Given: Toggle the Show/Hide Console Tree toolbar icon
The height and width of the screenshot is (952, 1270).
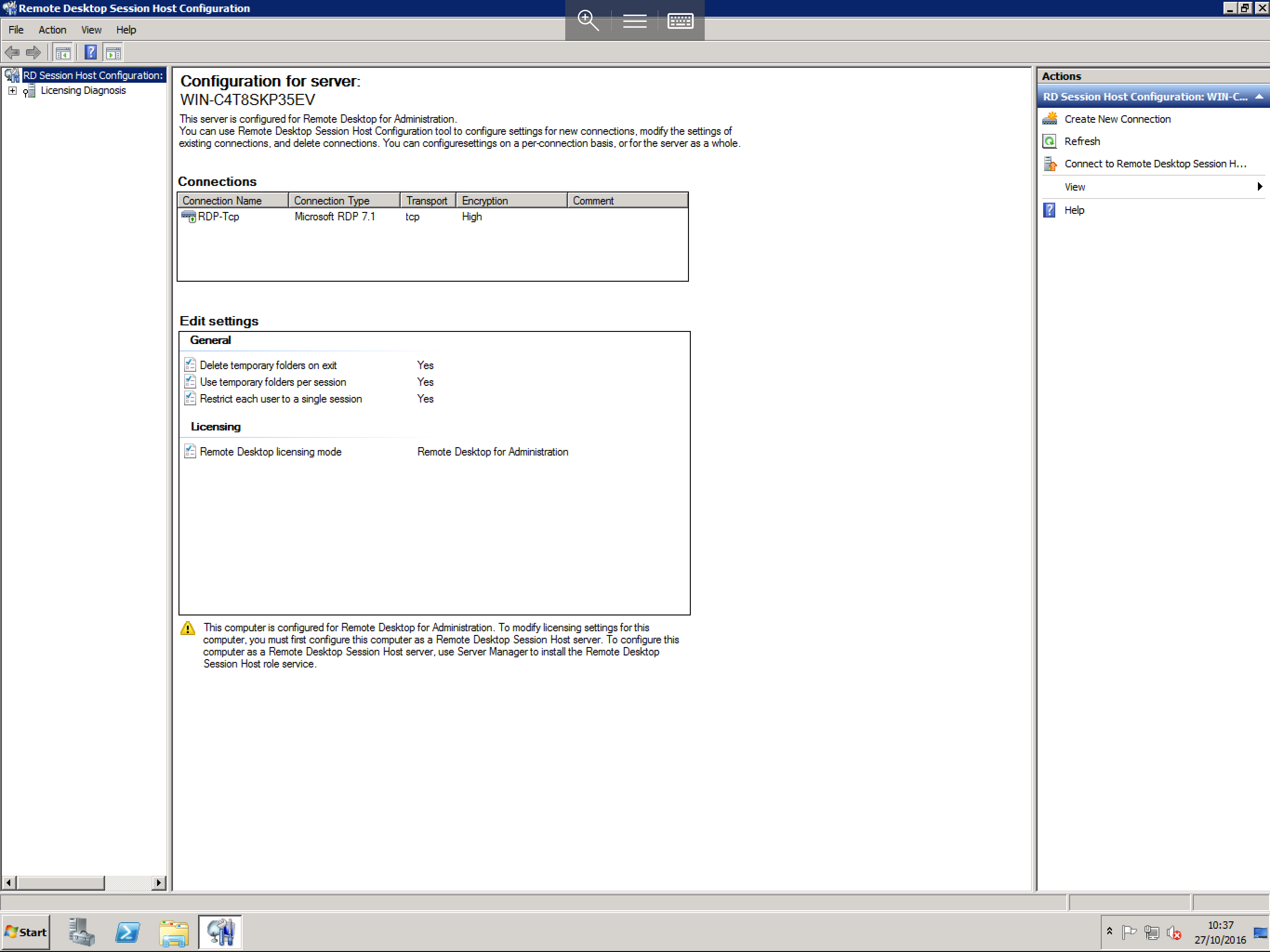Looking at the screenshot, I should [63, 53].
